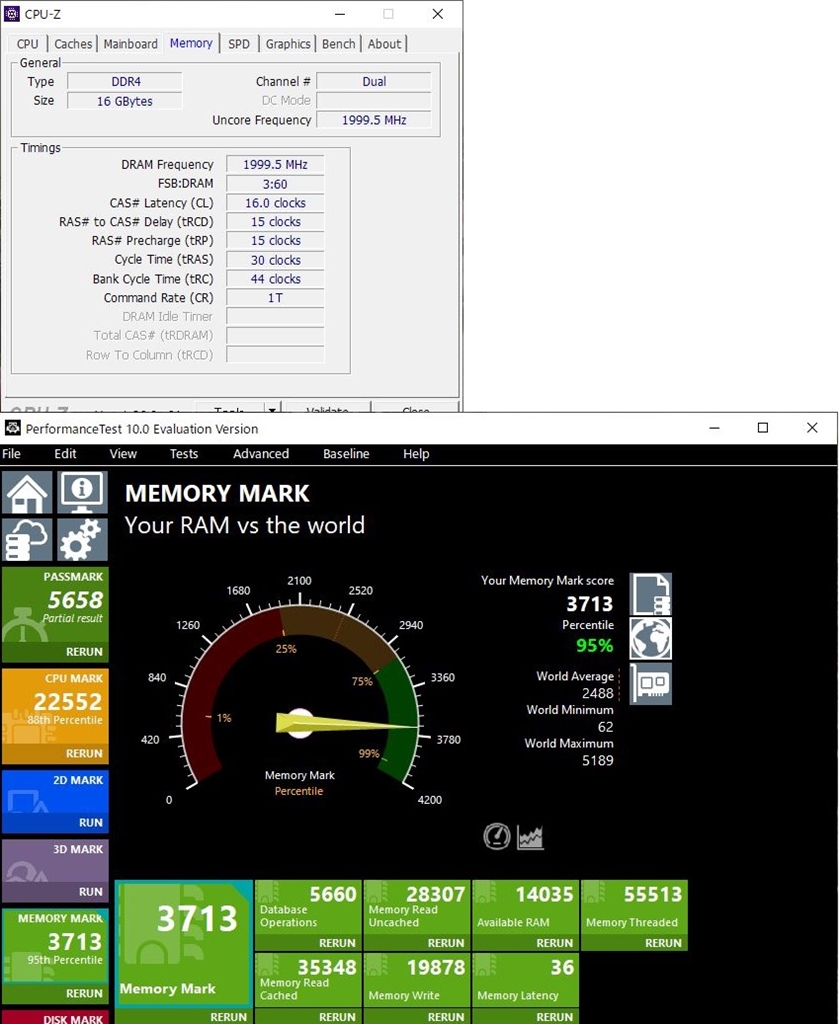Select the gauge speedometer view icon
This screenshot has width=839, height=1024.
(x=497, y=837)
